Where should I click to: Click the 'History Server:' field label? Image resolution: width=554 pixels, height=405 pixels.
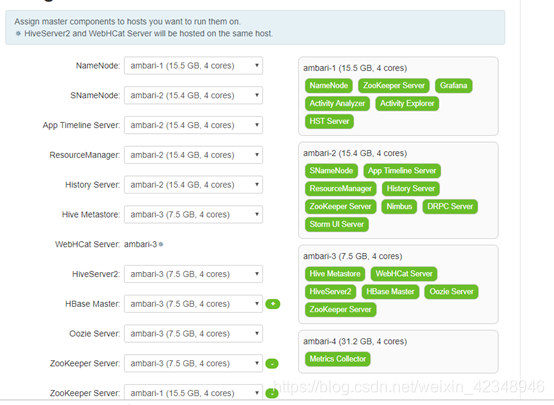tap(93, 185)
